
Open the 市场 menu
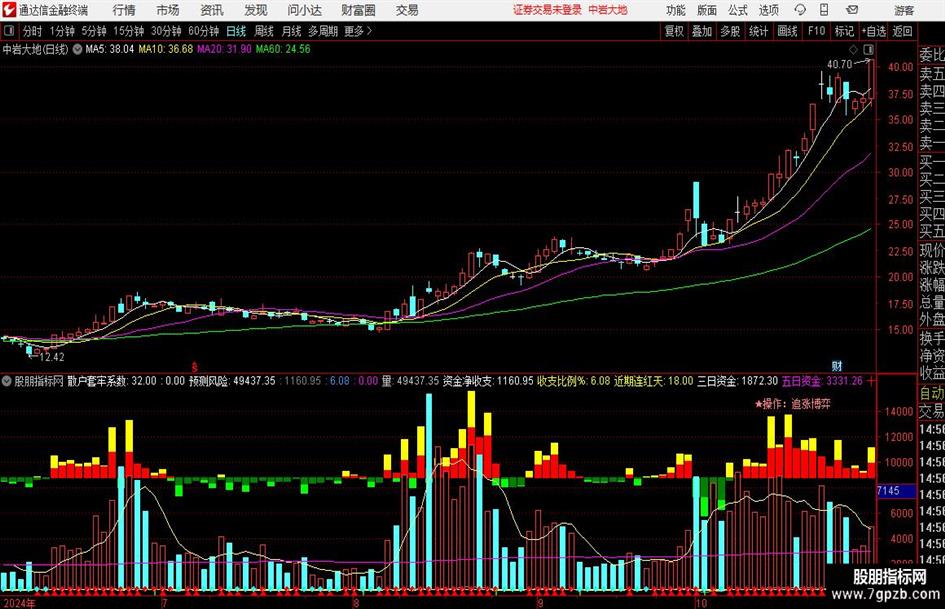[168, 10]
